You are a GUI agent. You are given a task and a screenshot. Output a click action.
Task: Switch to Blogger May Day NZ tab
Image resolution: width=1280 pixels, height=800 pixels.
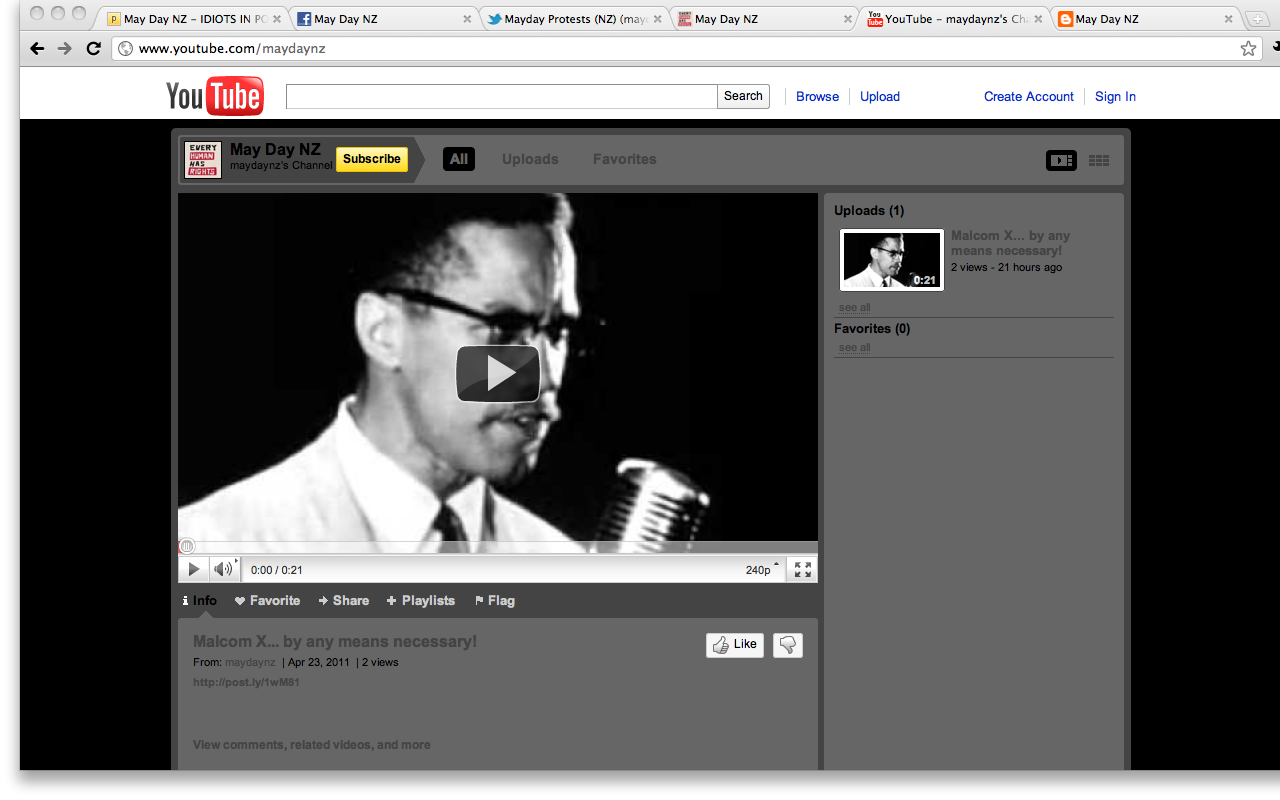coord(1145,19)
